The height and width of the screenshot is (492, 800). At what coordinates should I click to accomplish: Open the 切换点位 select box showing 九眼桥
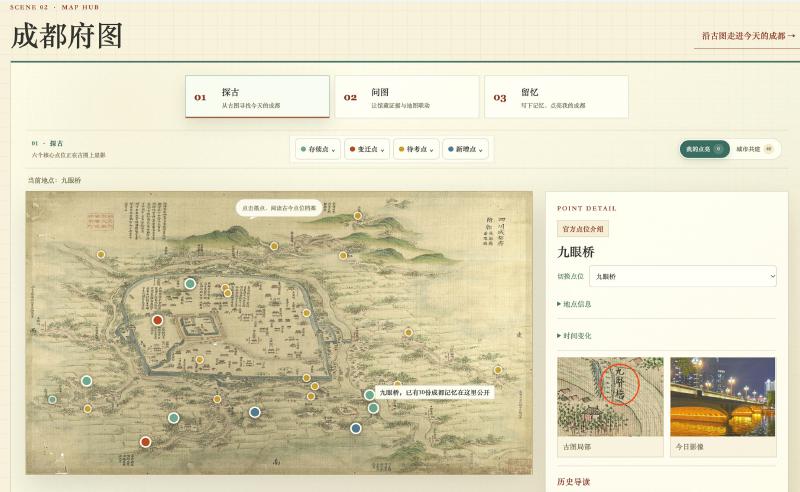pyautogui.click(x=683, y=276)
